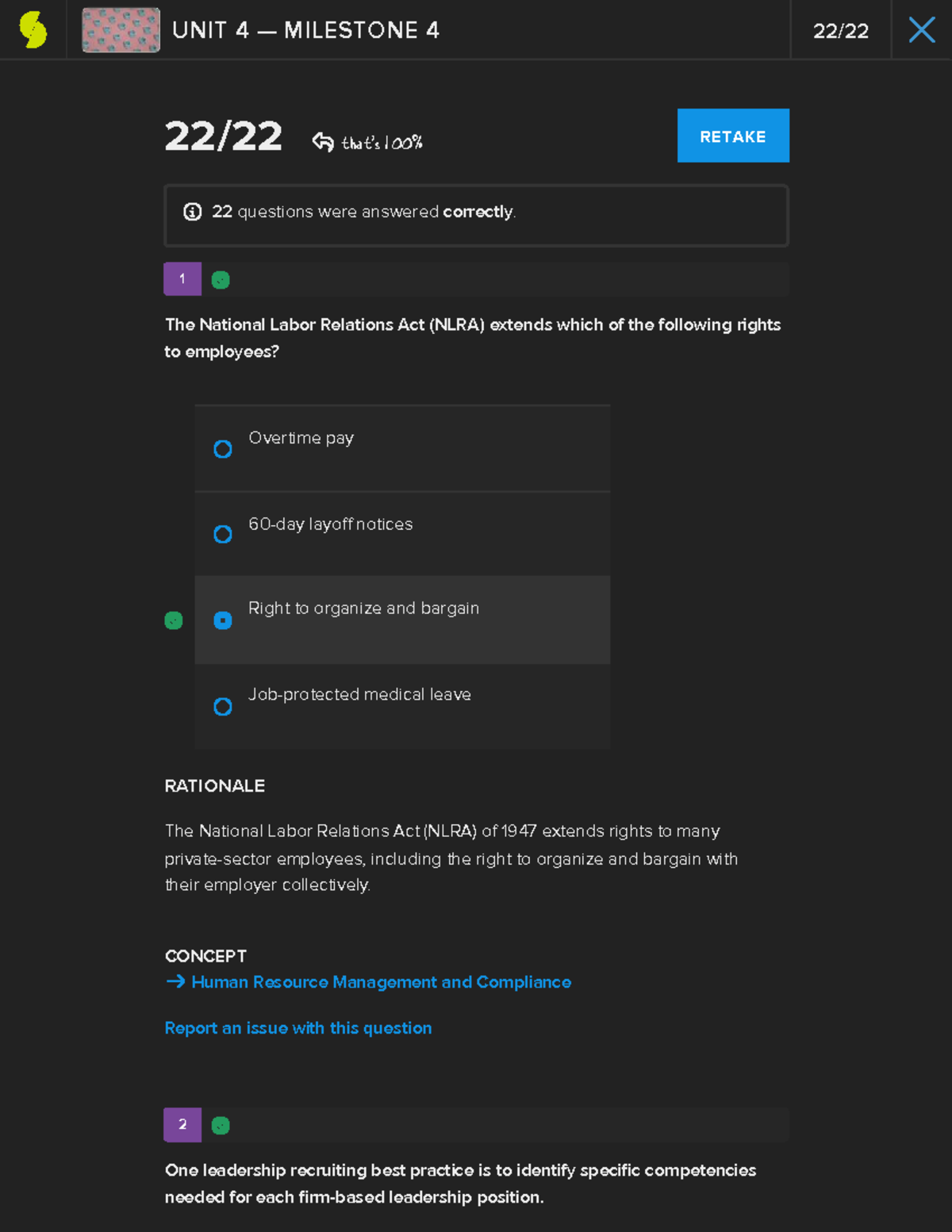Click the back arrow beside that's 100%
The height and width of the screenshot is (1232, 952).
click(x=323, y=142)
